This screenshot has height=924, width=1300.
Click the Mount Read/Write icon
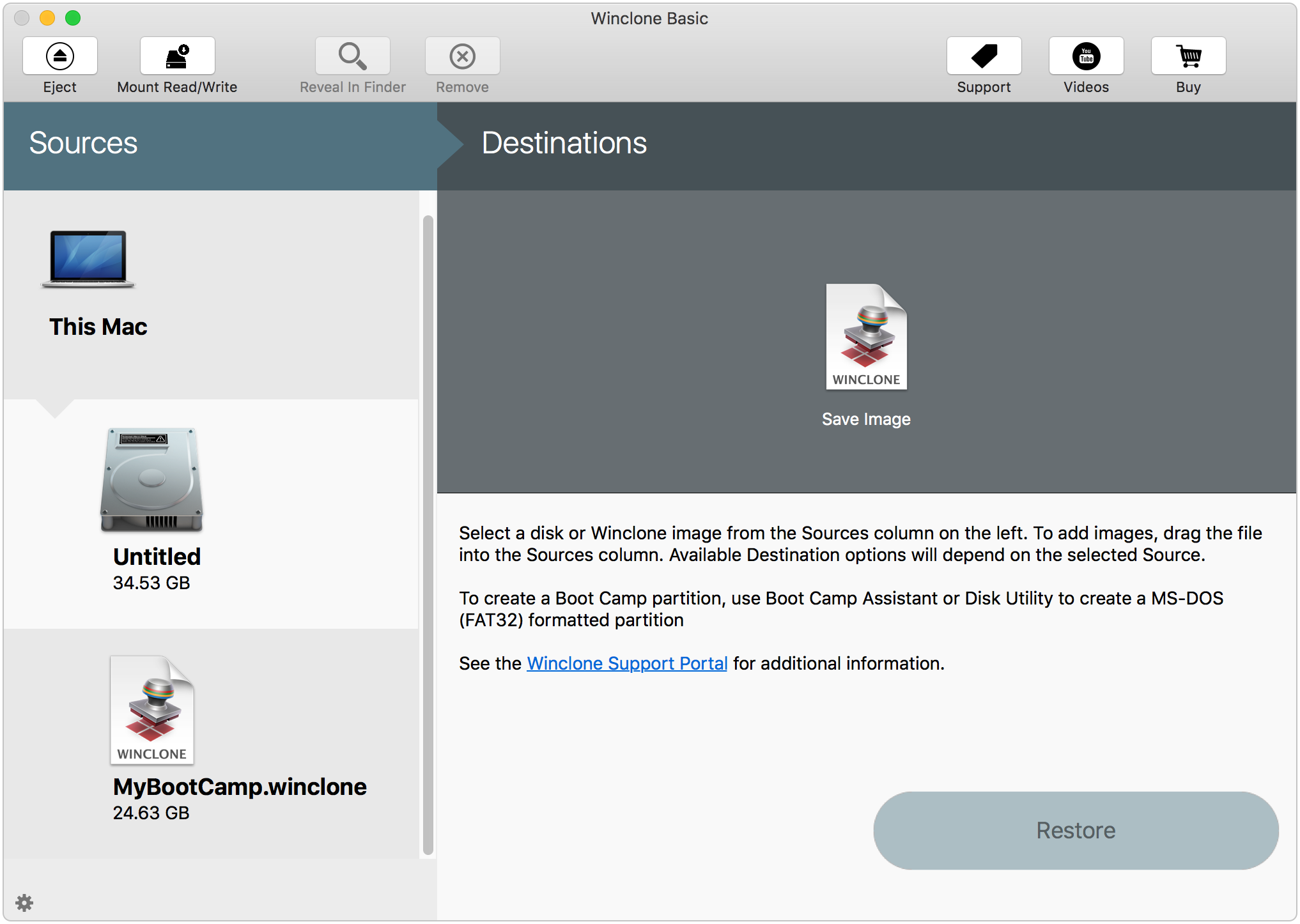177,56
